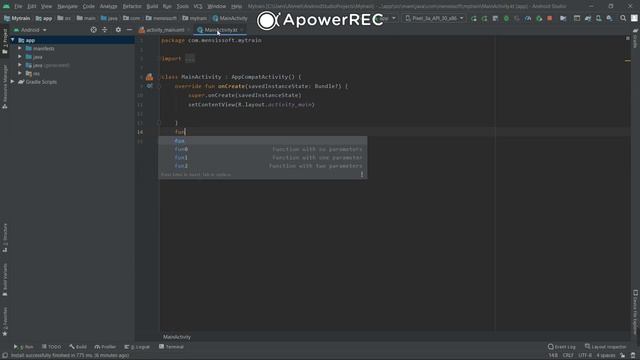The width and height of the screenshot is (640, 360).
Task: Click the MainActivity class gutter icon
Action: click(149, 77)
